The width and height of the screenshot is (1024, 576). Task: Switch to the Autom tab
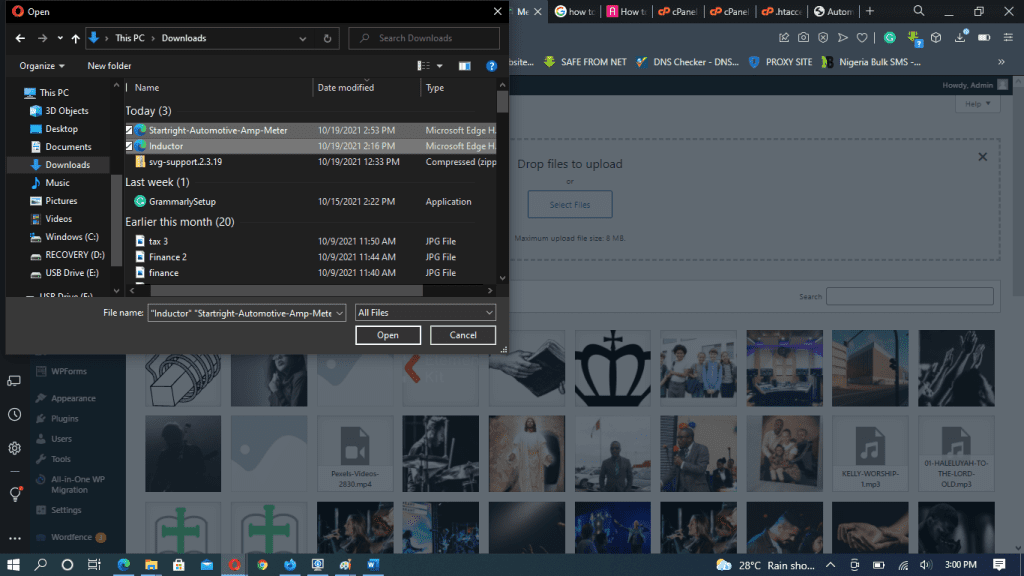click(x=833, y=11)
